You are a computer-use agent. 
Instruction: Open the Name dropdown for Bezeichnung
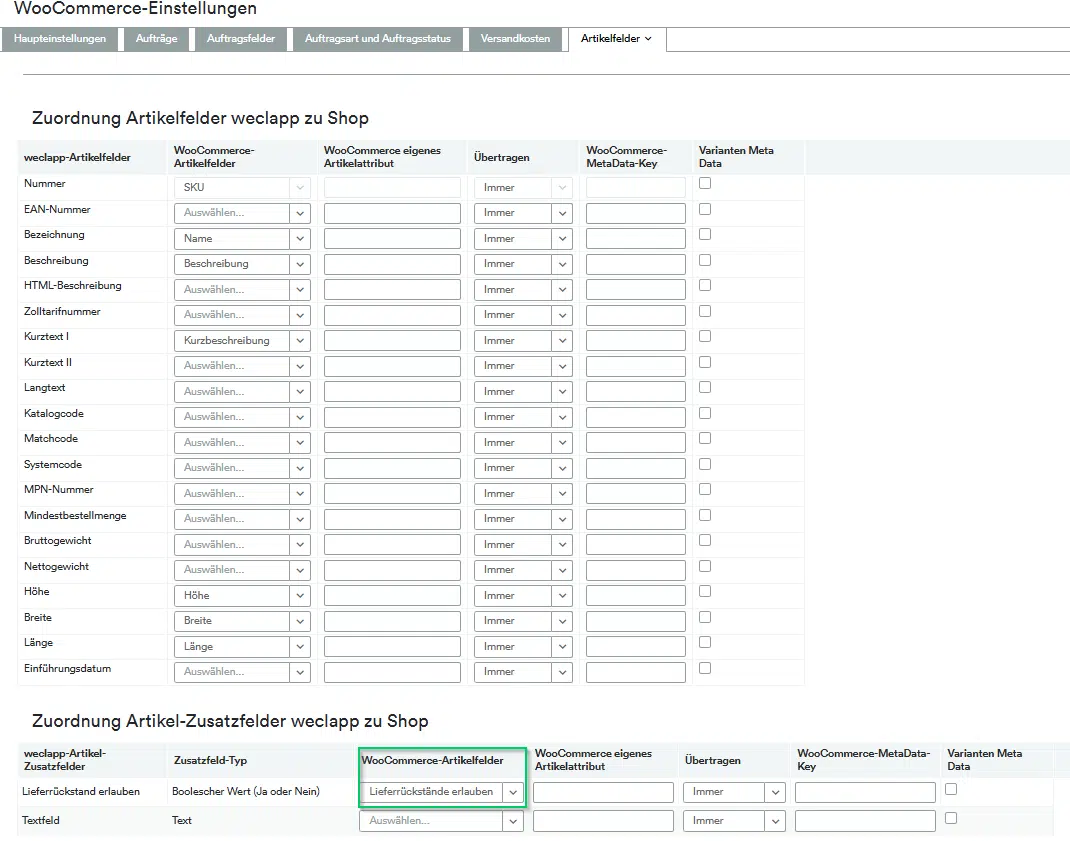pyautogui.click(x=242, y=239)
